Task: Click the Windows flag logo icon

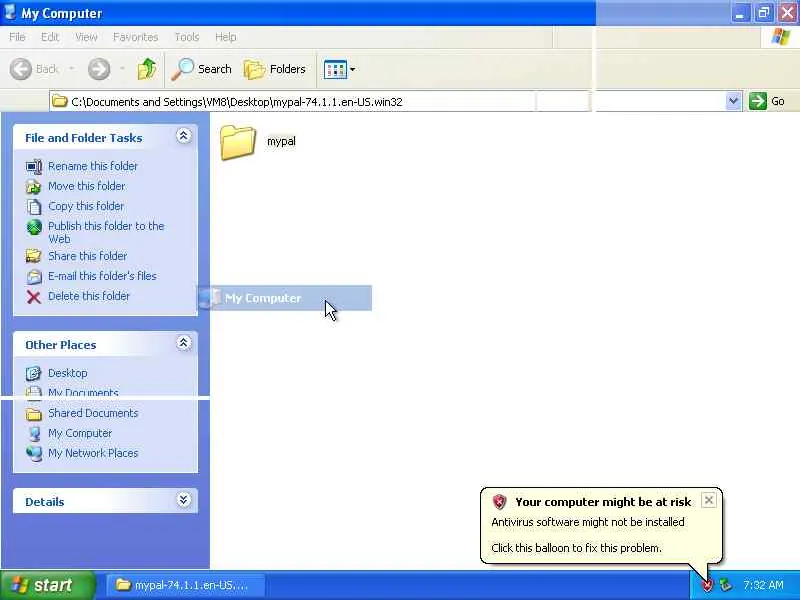Action: pos(780,37)
